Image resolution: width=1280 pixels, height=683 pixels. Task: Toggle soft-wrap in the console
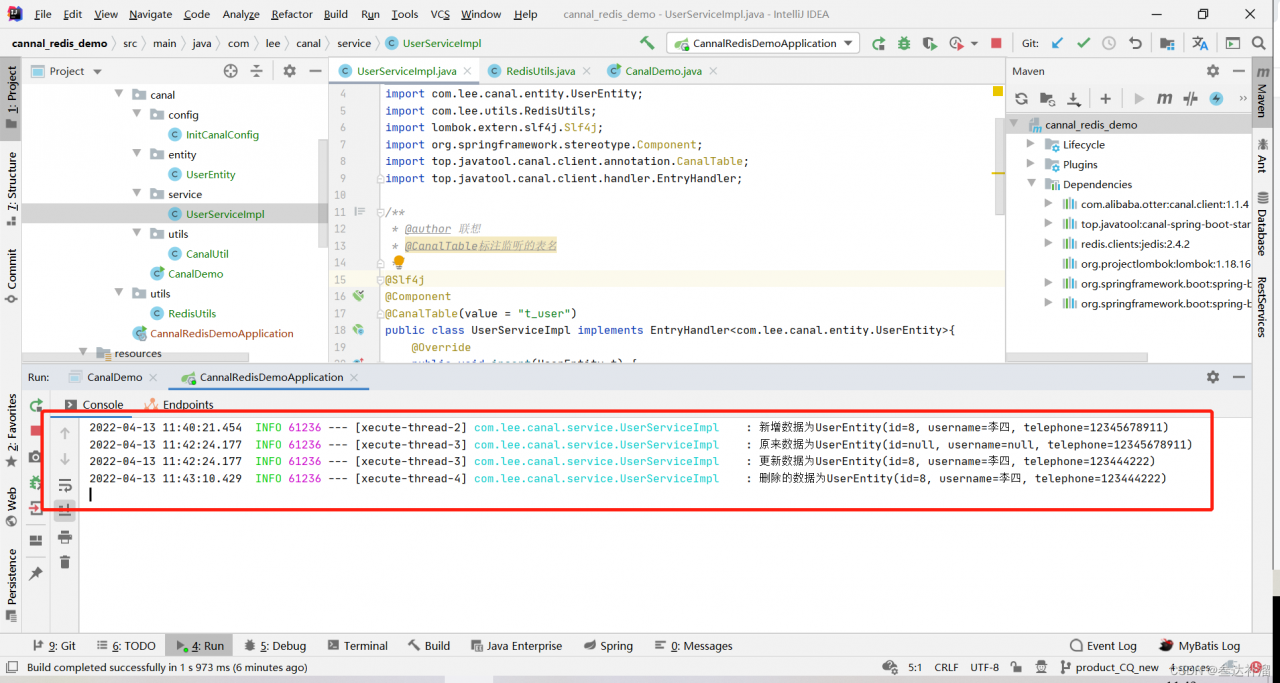65,485
